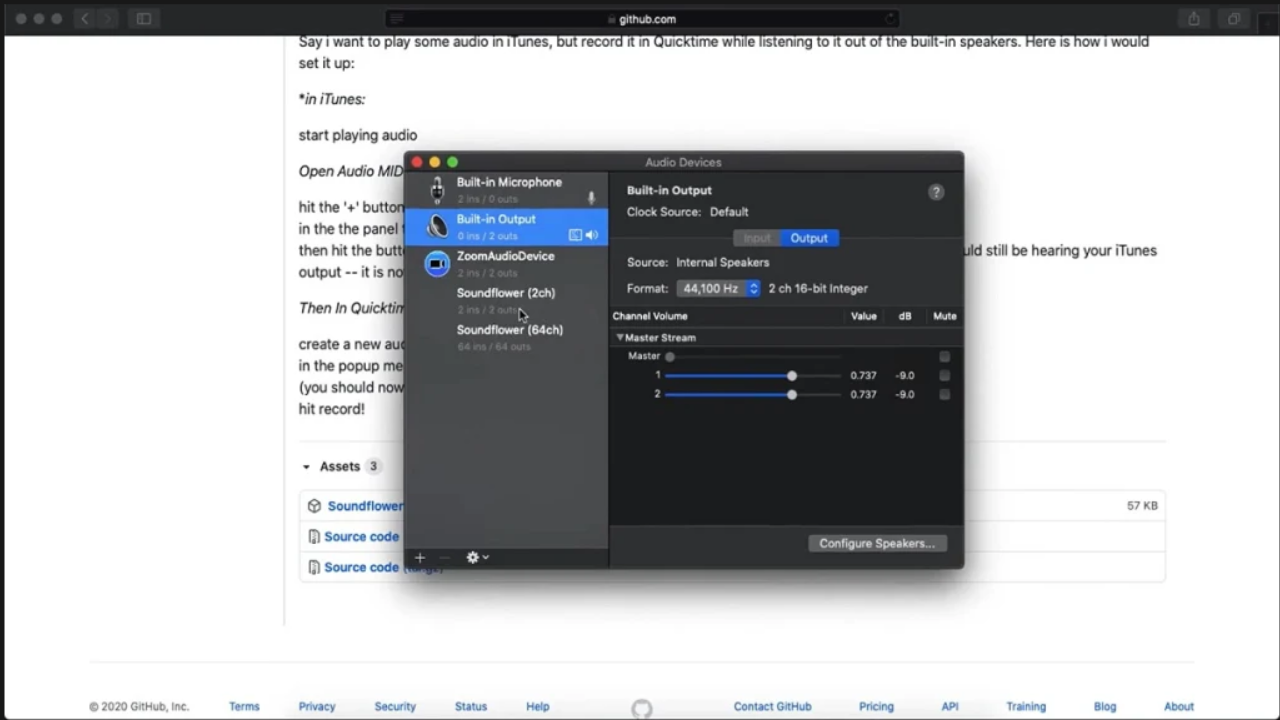Open the help question mark button
The image size is (1280, 720).
(936, 192)
